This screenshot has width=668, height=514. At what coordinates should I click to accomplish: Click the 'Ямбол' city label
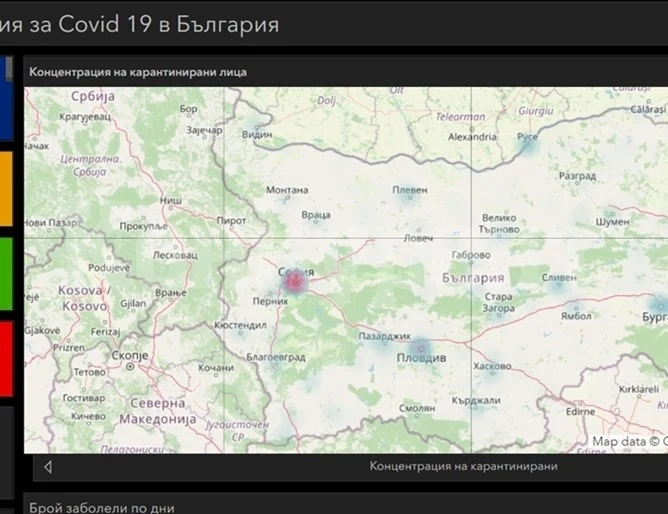pos(576,316)
